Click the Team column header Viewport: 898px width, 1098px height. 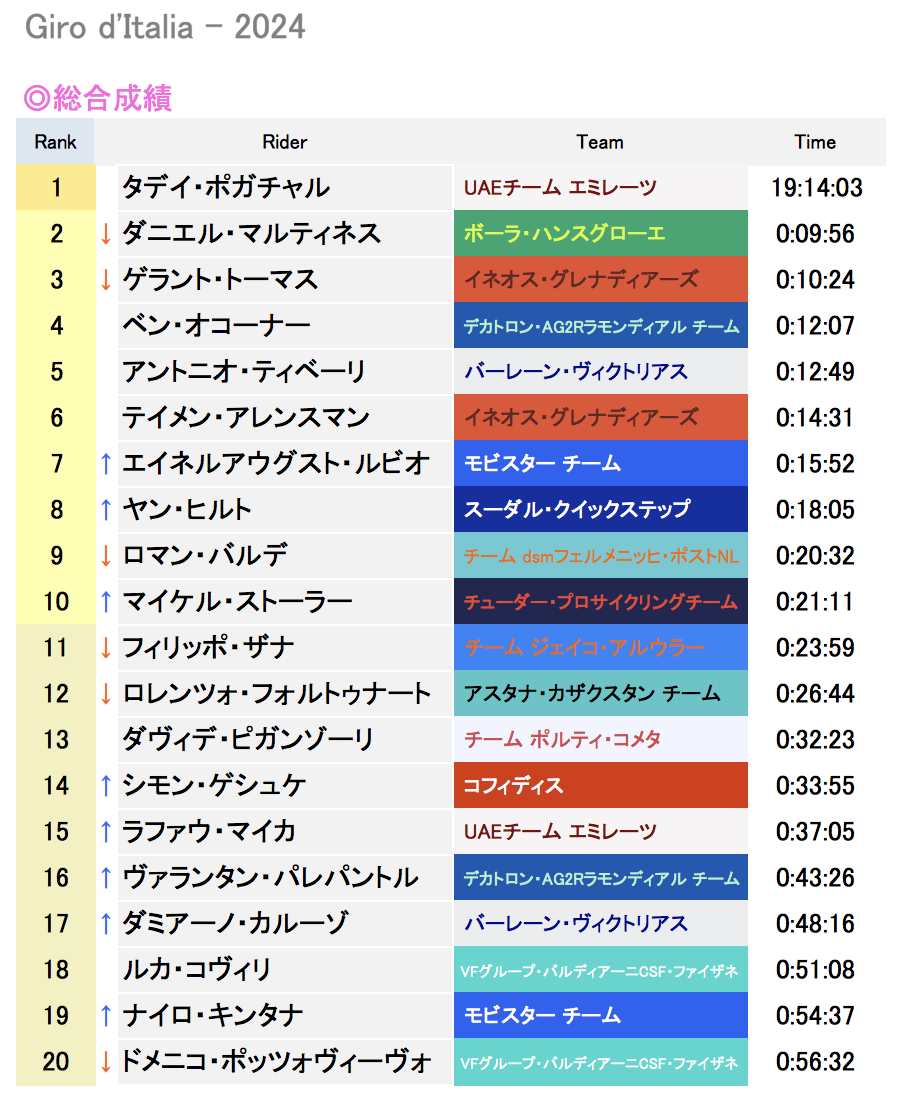click(x=600, y=142)
